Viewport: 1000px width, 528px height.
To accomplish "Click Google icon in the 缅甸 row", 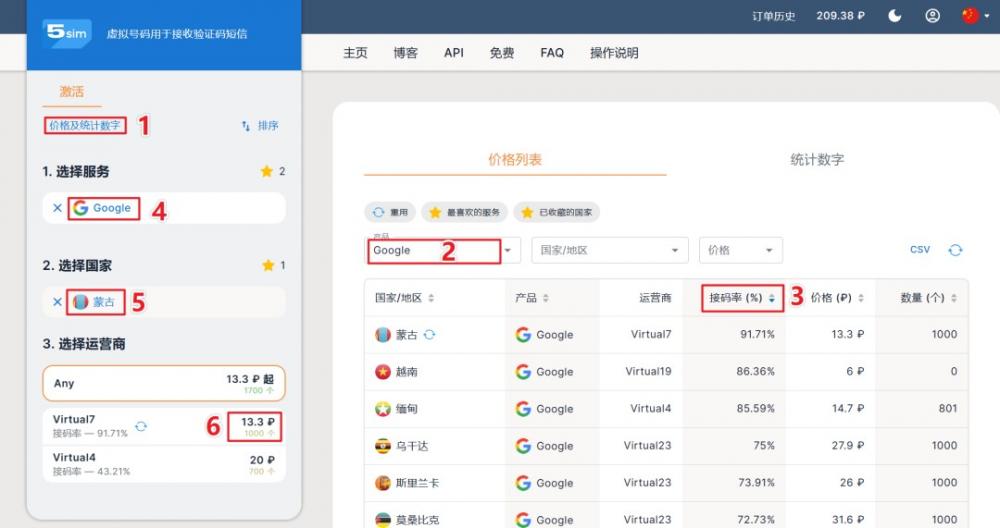I will click(x=523, y=409).
